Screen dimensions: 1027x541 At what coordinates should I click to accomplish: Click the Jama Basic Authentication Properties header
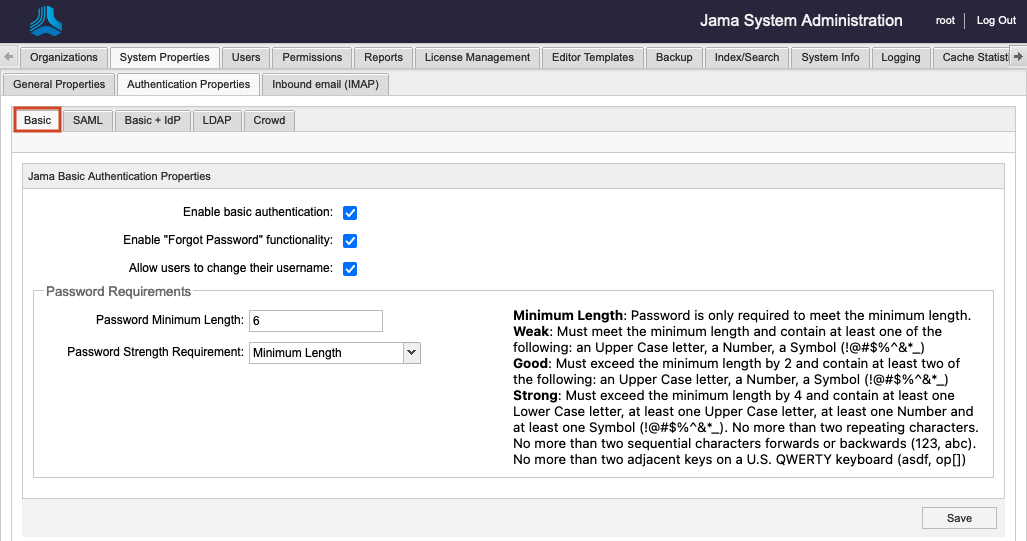119,176
